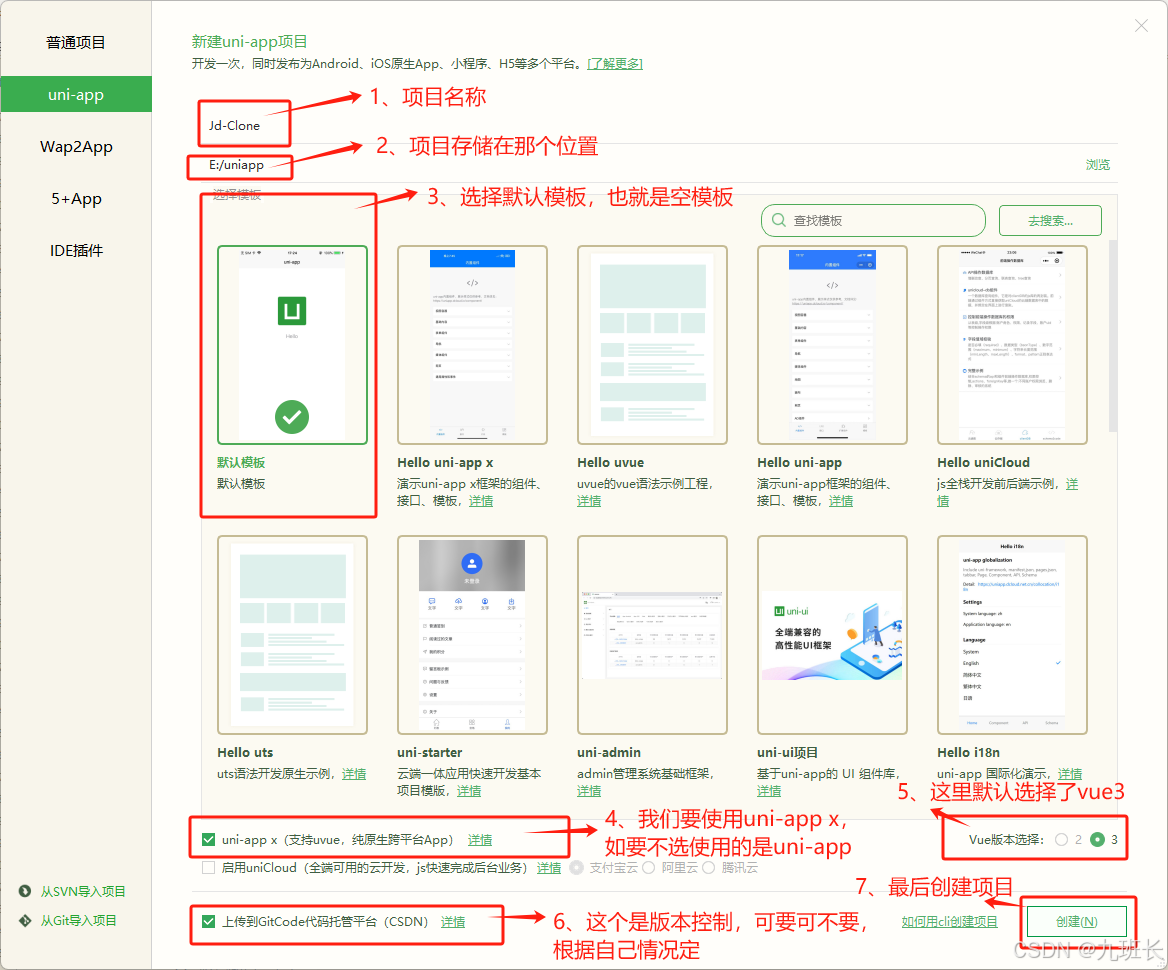Click the 浏览 browse link
Image resolution: width=1168 pixels, height=970 pixels.
pos(1097,165)
